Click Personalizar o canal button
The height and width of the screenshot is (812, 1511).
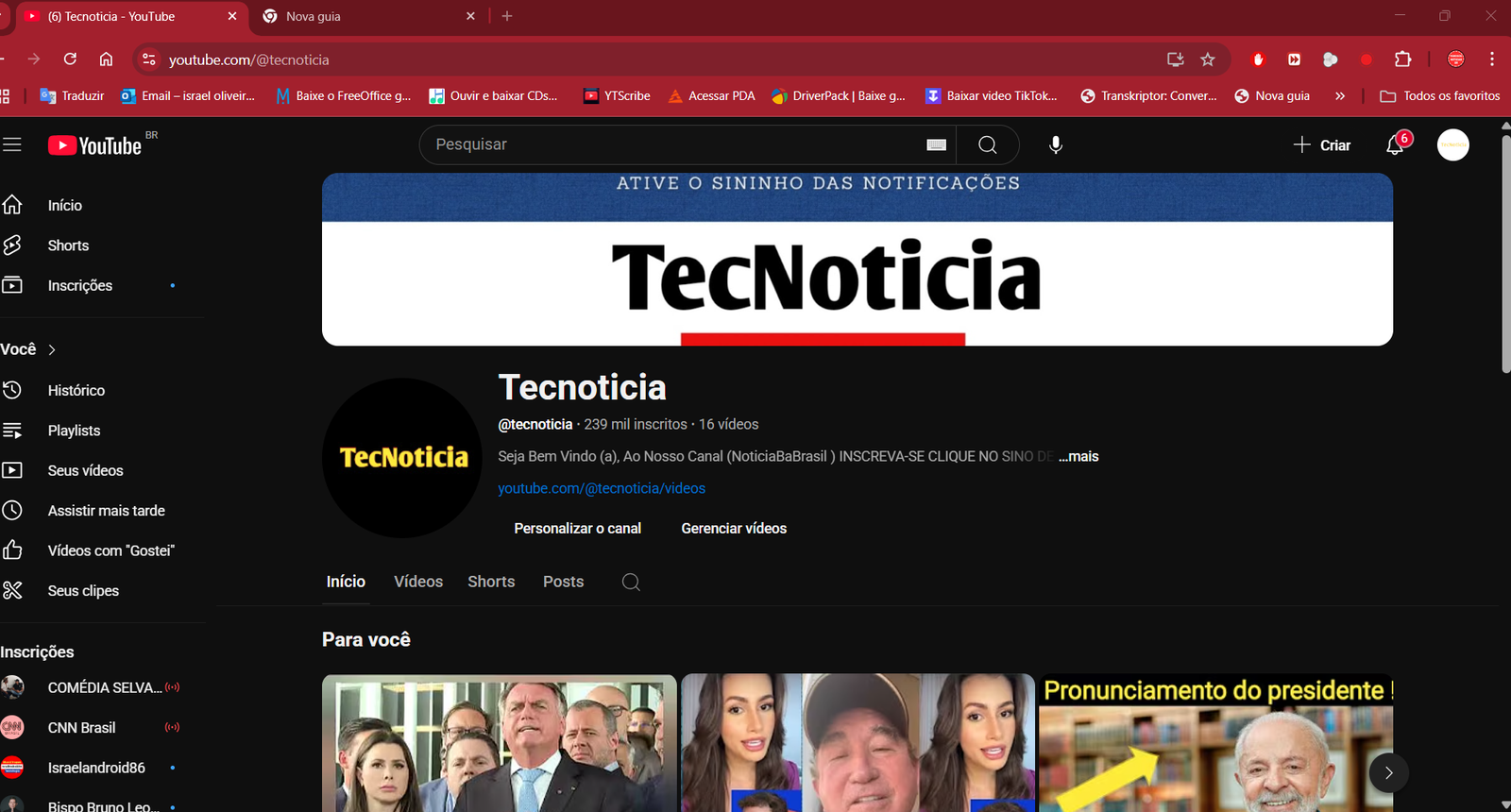coord(577,529)
